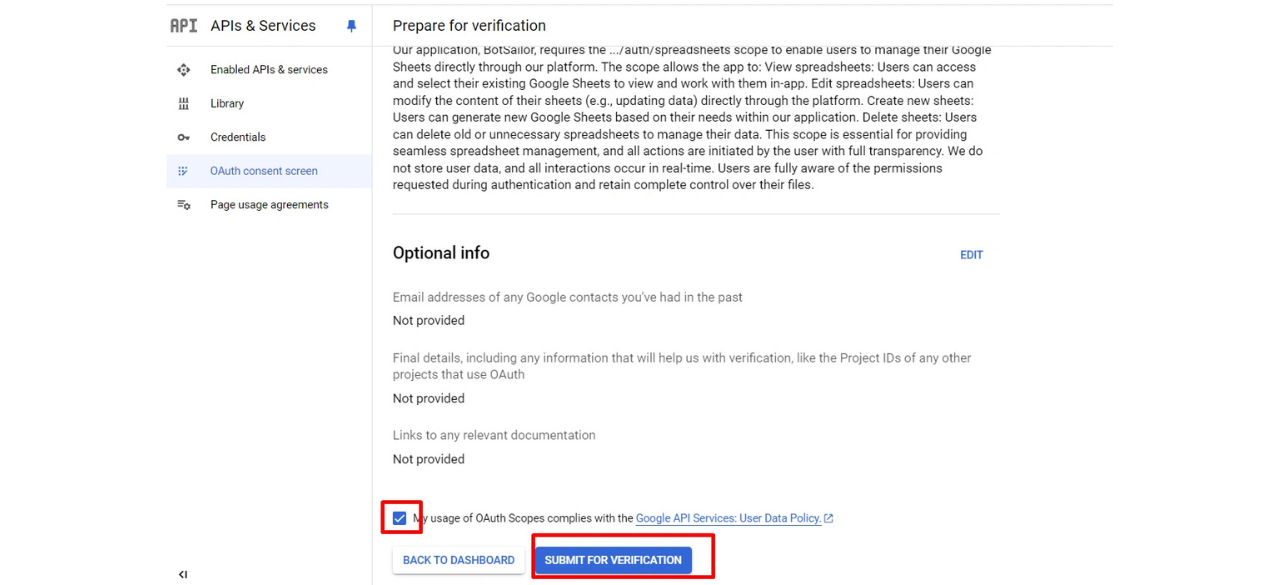This screenshot has width=1280, height=585.
Task: Click the Page usage agreements icon
Action: click(183, 205)
